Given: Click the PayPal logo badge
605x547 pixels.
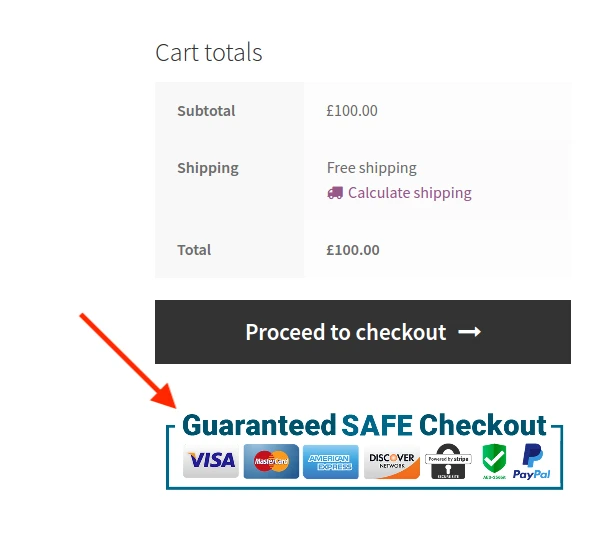Looking at the screenshot, I should coord(532,462).
